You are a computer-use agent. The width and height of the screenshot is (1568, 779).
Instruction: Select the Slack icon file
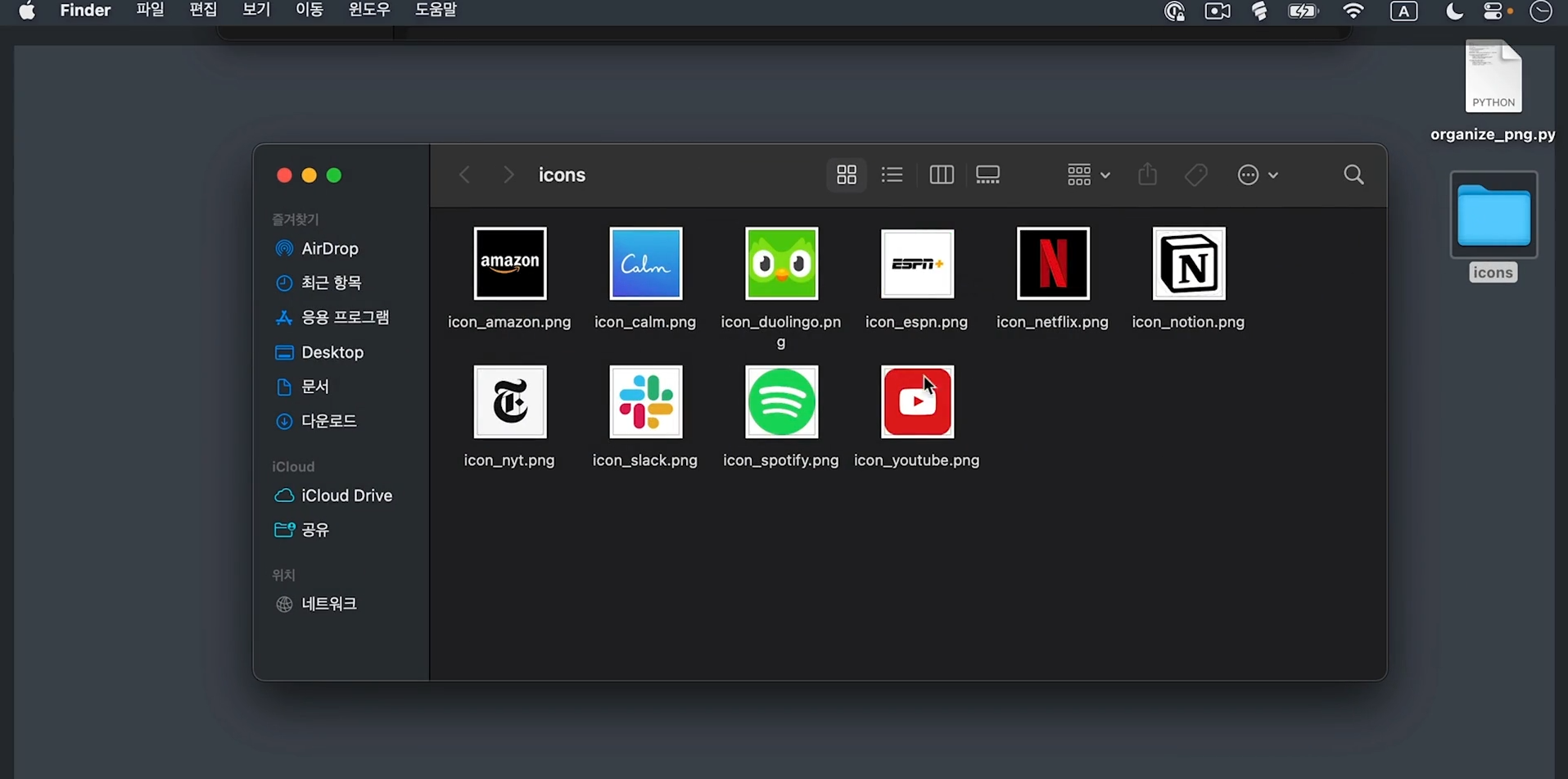[x=645, y=402]
